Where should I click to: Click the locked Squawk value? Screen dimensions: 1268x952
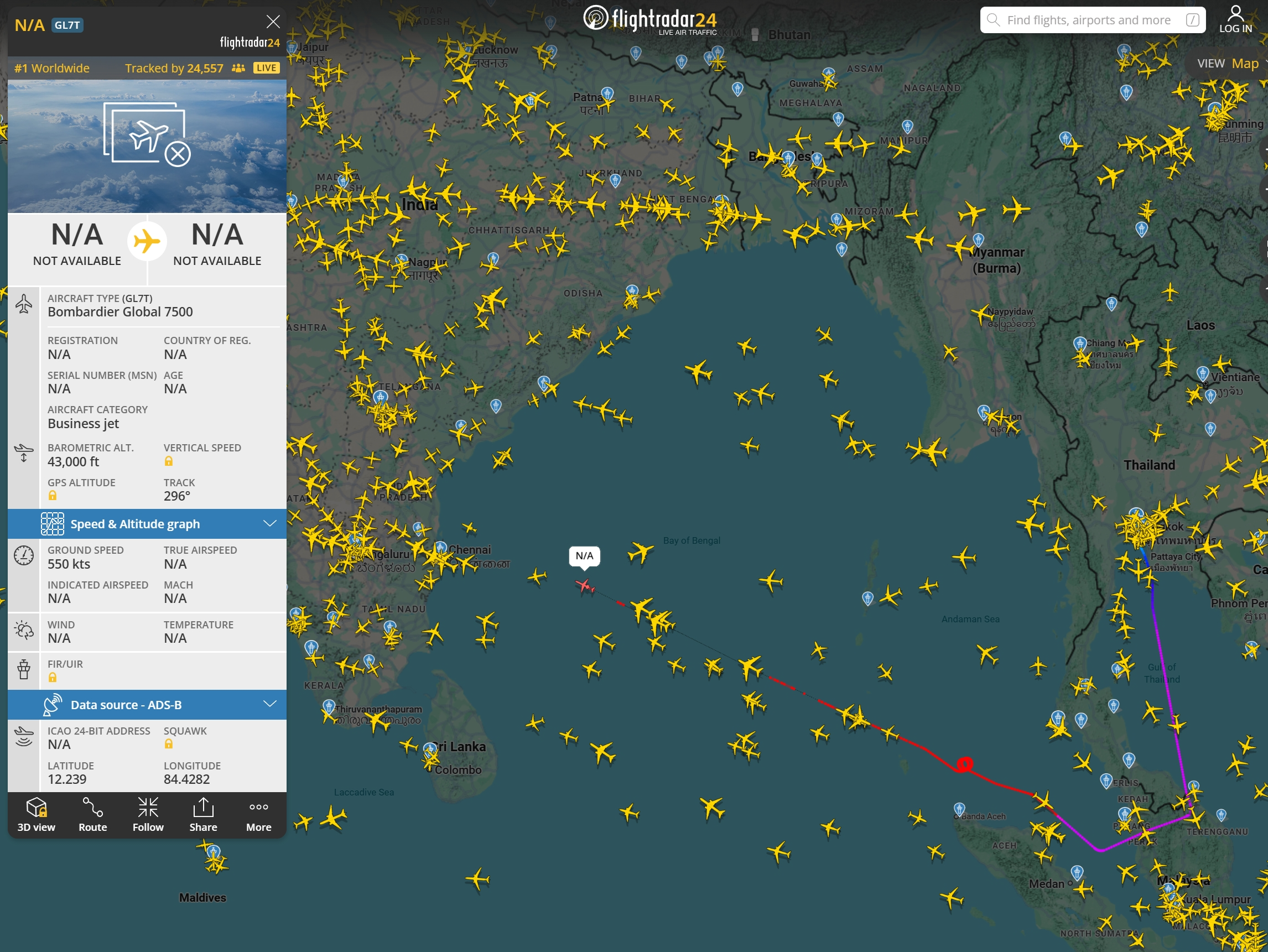pyautogui.click(x=169, y=744)
